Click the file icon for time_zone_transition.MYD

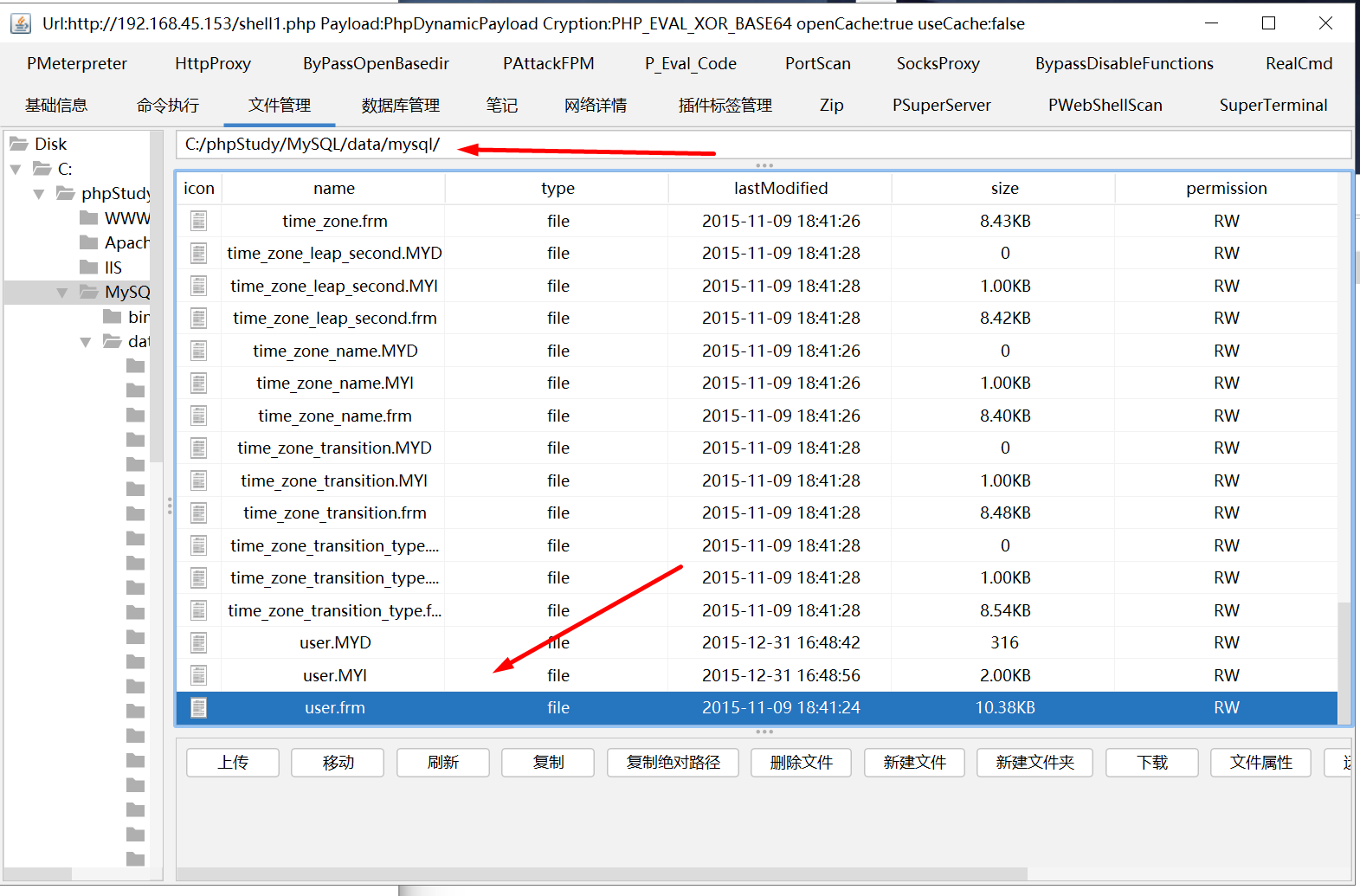pos(198,448)
